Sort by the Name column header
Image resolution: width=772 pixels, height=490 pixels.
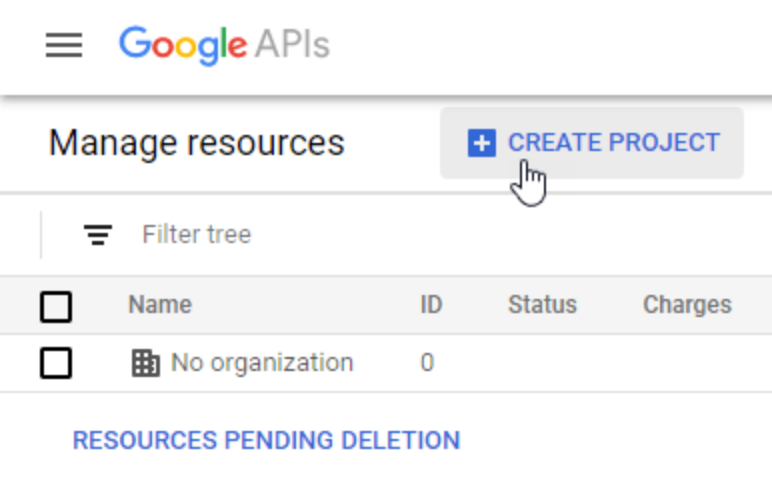(160, 305)
